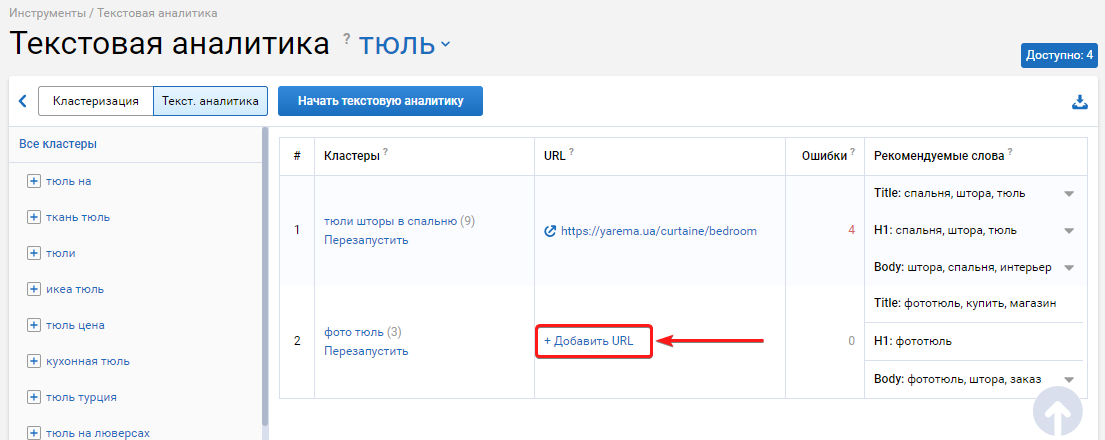Expand the 'тюль на' cluster plus icon

[x=33, y=181]
